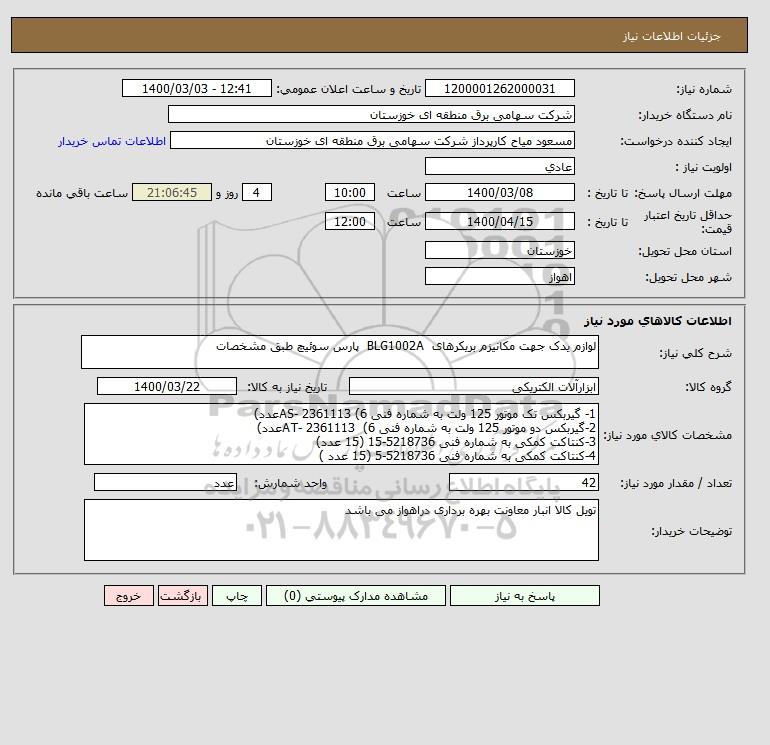Click the بازگشت back button
This screenshot has height=745, width=770.
point(183,596)
